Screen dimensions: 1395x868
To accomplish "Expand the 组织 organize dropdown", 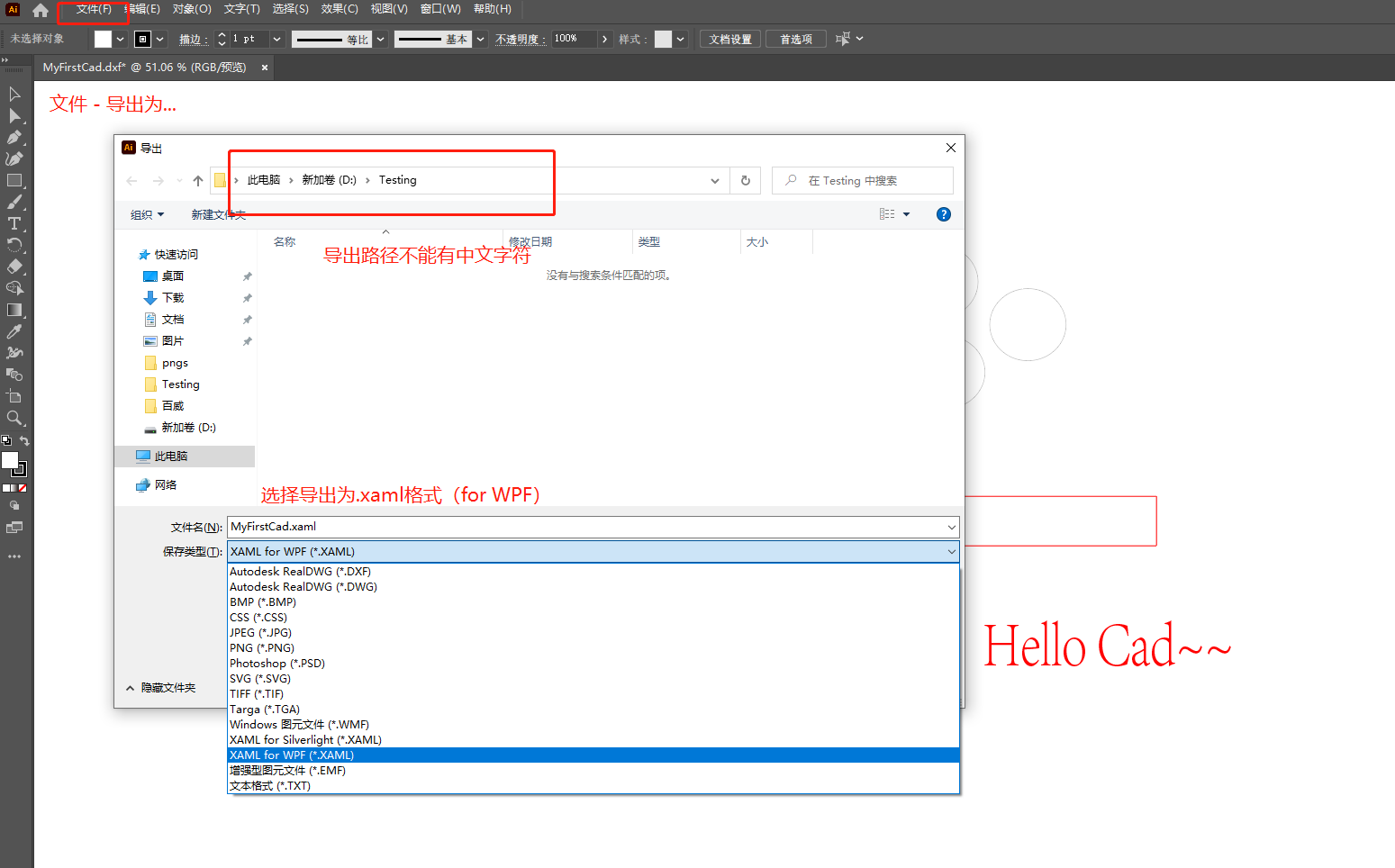I will click(147, 214).
